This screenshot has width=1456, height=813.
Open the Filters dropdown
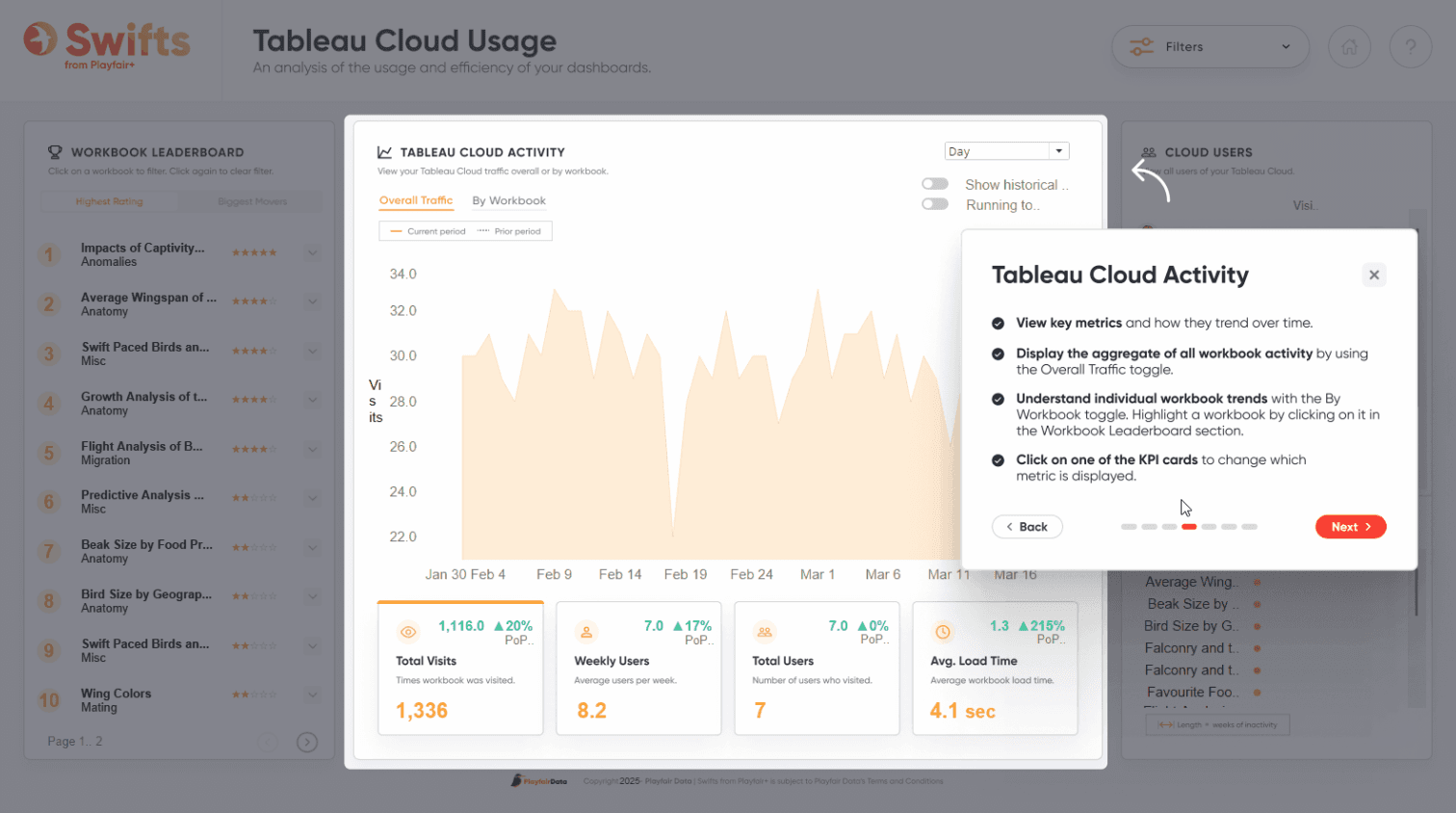[x=1210, y=46]
